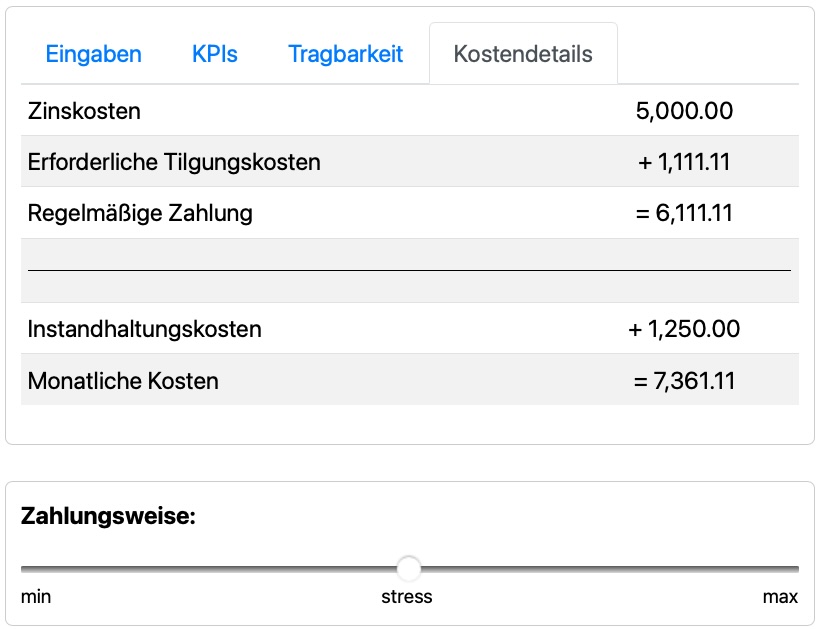
Task: Click the Monatliche Kosten label
Action: (x=123, y=380)
